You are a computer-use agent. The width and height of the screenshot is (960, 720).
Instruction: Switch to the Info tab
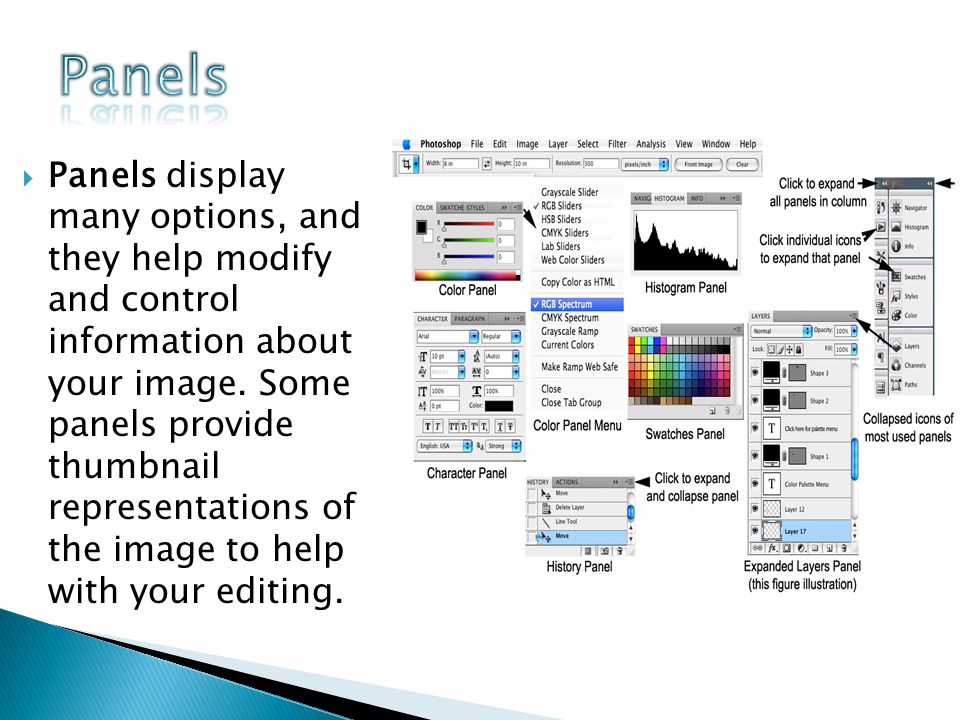tap(696, 198)
